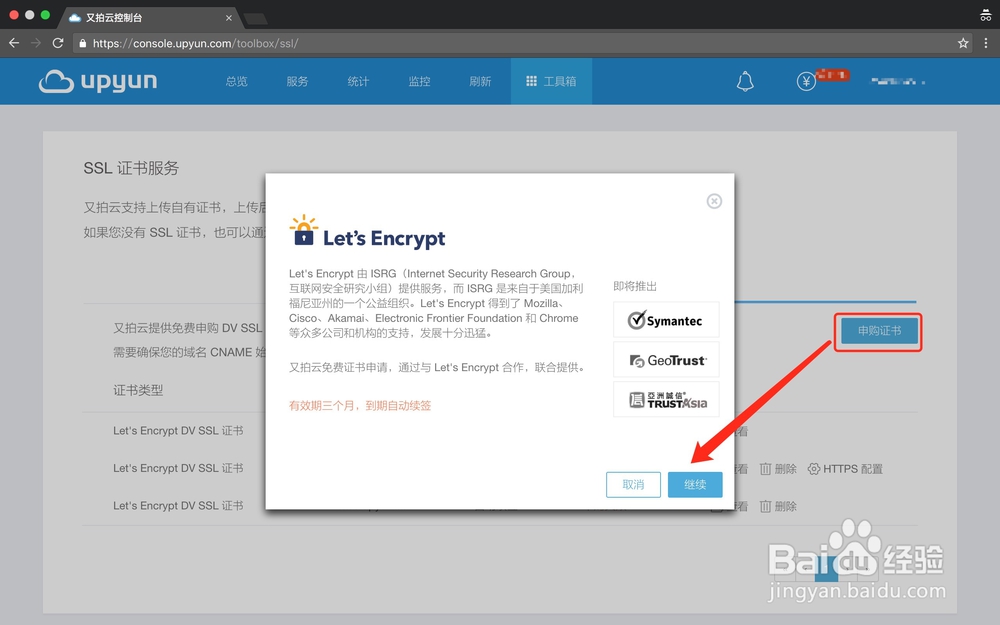Image resolution: width=1000 pixels, height=625 pixels.
Task: Close the 又拍云控制台 browser tab
Action: (x=228, y=18)
